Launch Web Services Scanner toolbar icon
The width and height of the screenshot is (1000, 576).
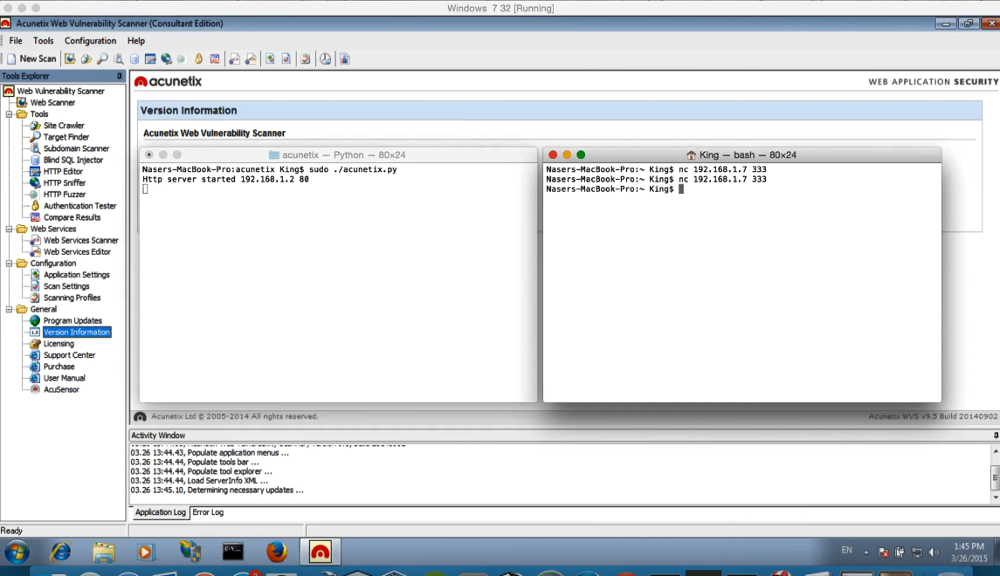tap(234, 59)
